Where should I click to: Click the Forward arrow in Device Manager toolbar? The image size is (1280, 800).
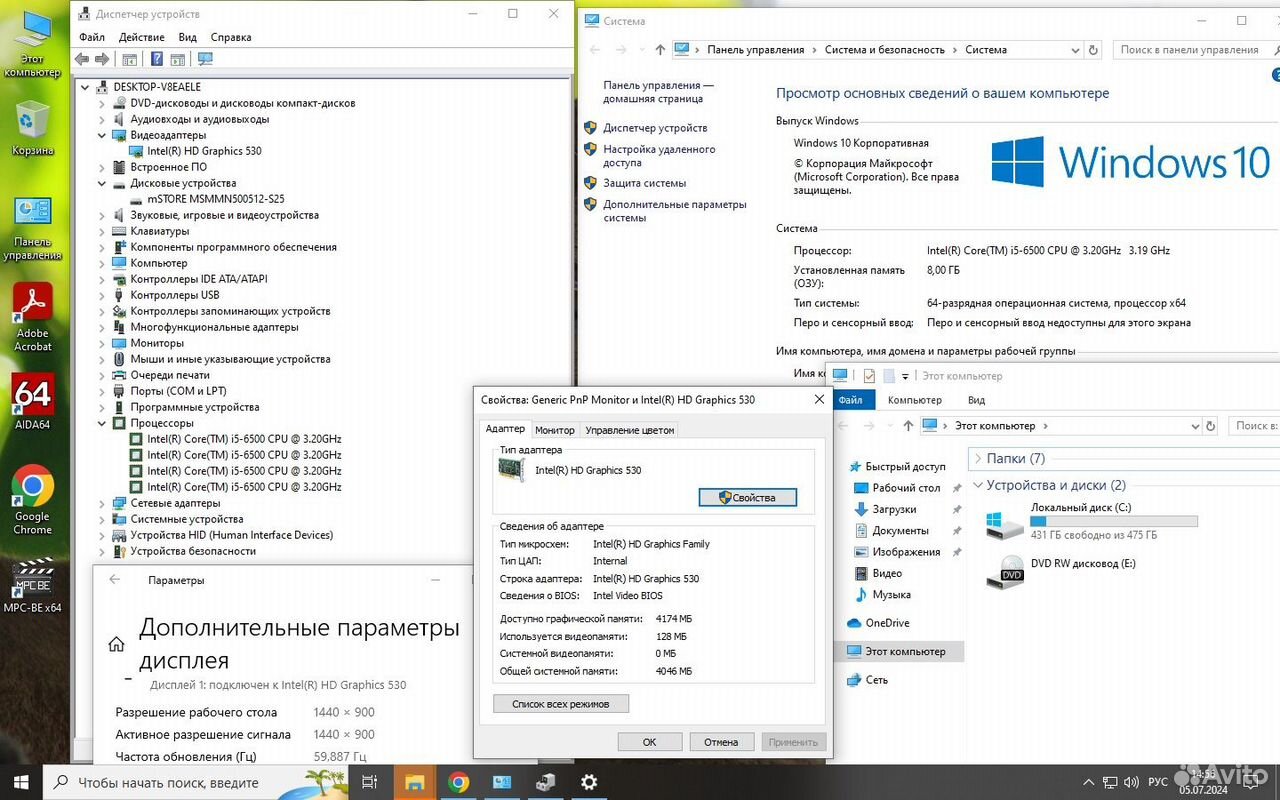tap(100, 59)
